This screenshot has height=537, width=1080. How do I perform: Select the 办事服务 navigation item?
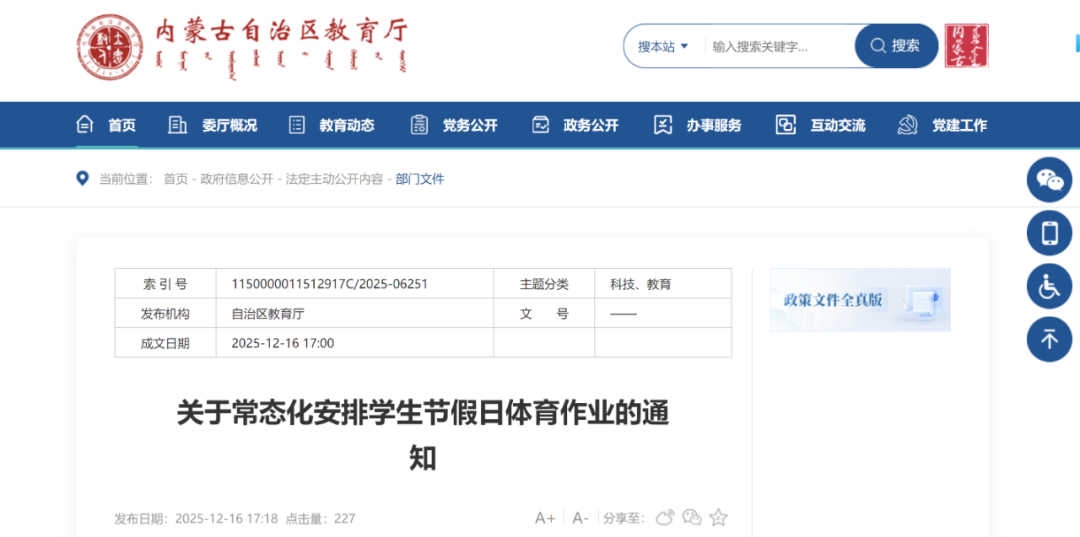[698, 125]
